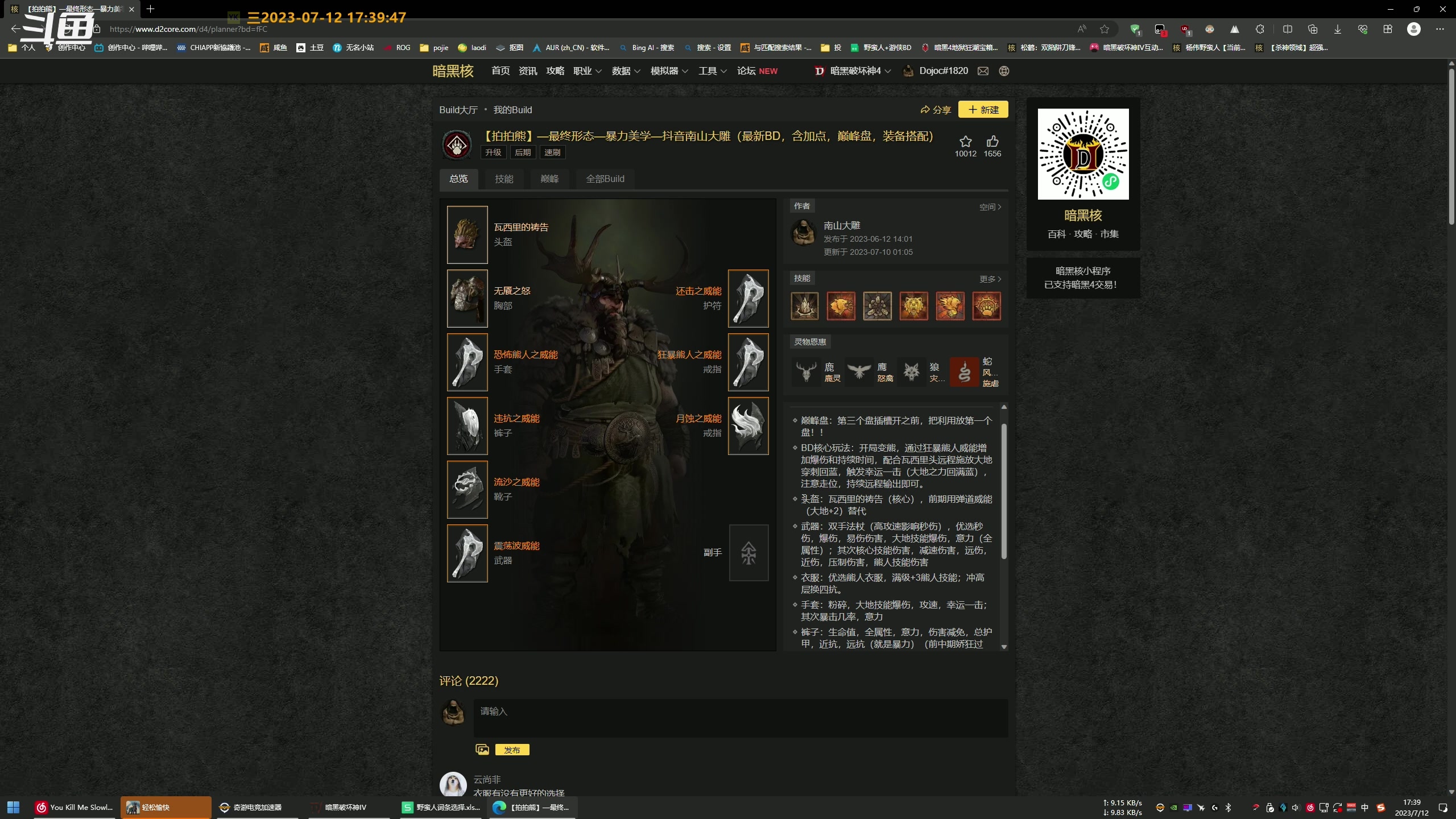1456x819 pixels.
Task: Expand the 模拟器 dropdown menu
Action: [x=669, y=71]
